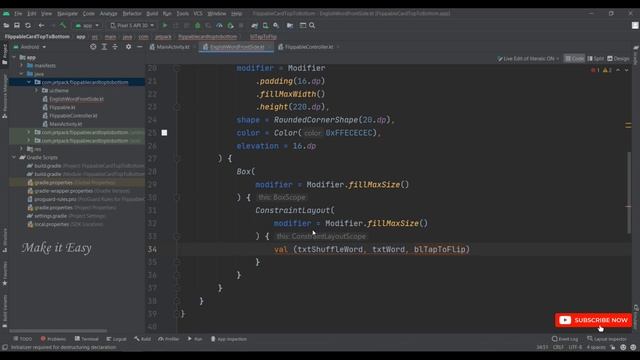Open the File menu
The height and width of the screenshot is (360, 640).
click(18, 13)
